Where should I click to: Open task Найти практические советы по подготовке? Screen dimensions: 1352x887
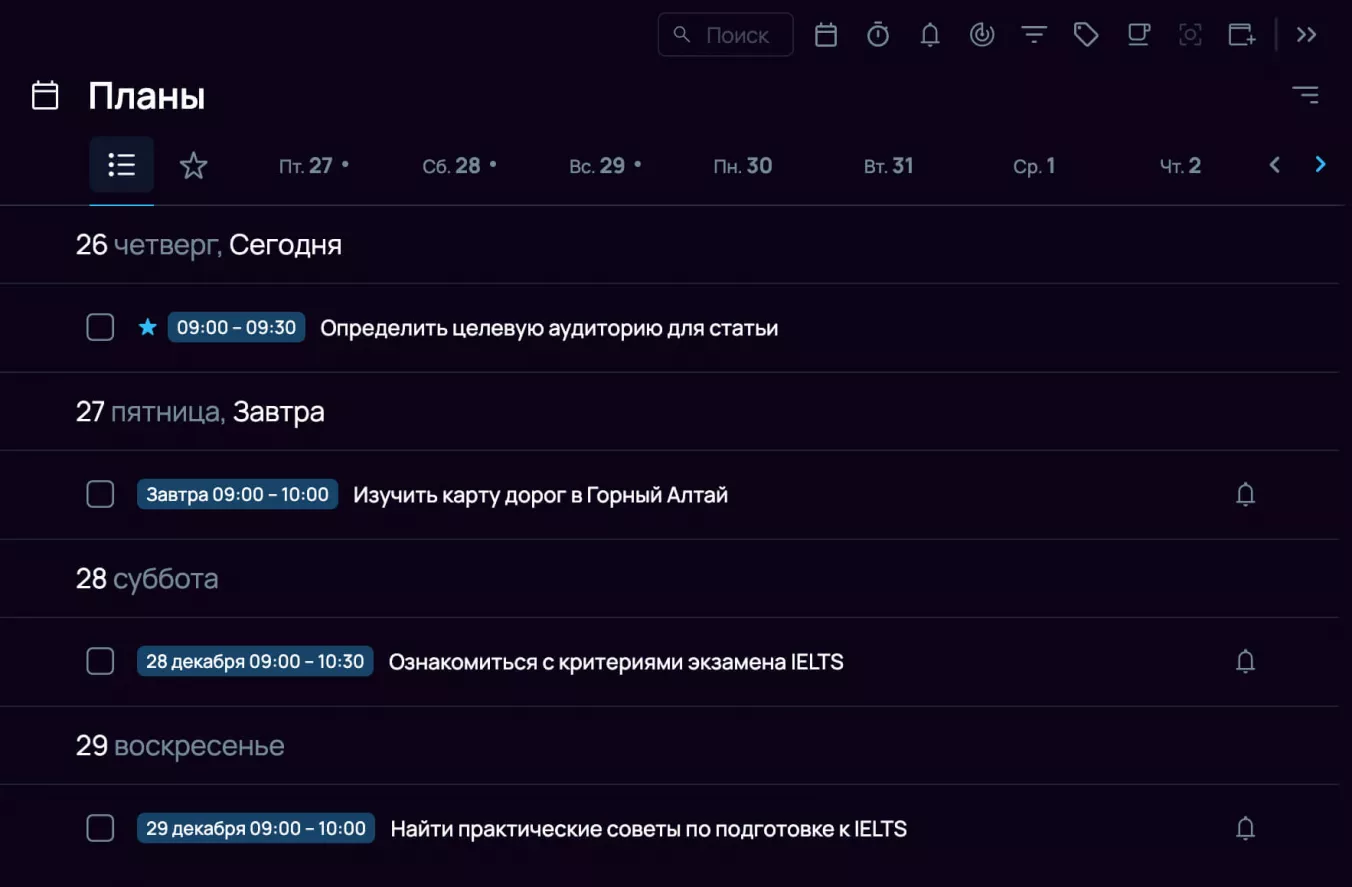649,829
